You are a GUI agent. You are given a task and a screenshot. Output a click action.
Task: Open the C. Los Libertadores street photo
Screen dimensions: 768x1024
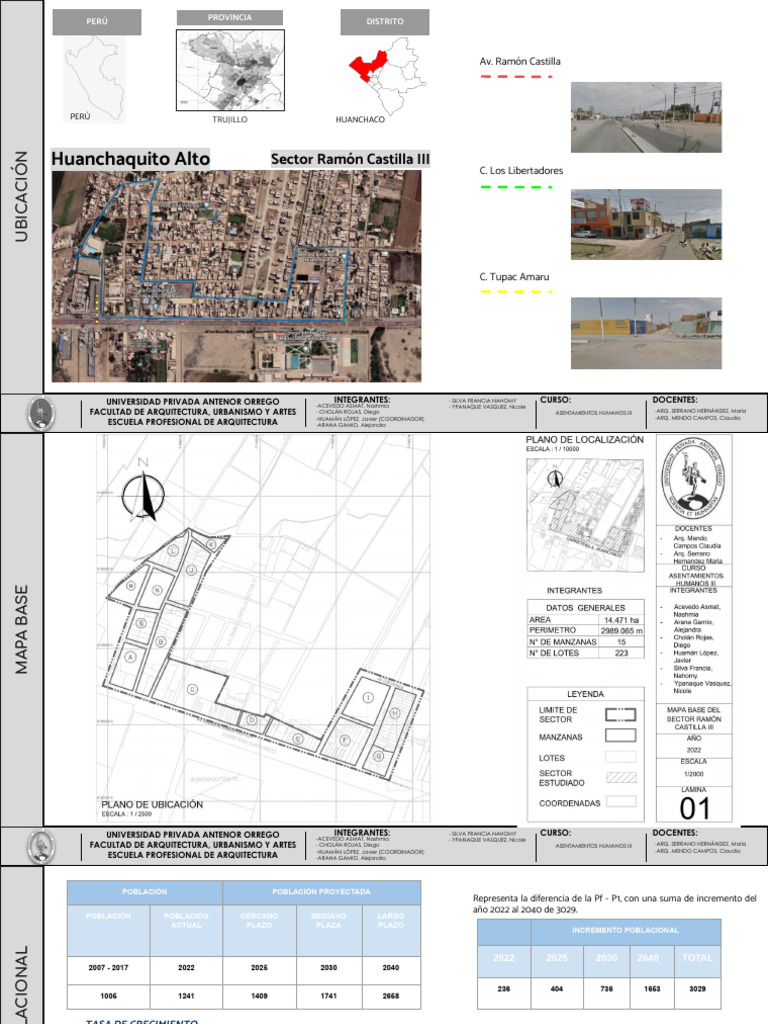tap(646, 225)
